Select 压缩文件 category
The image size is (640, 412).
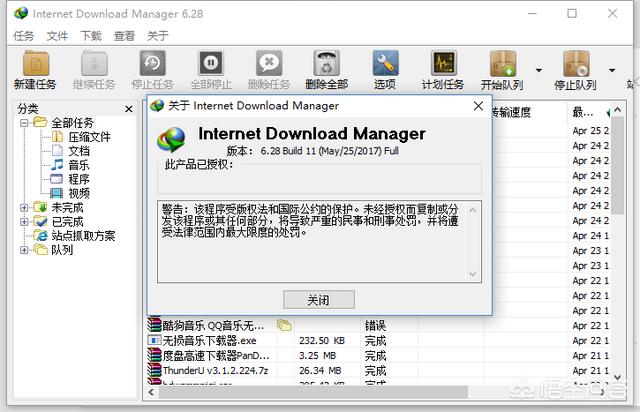pyautogui.click(x=89, y=137)
